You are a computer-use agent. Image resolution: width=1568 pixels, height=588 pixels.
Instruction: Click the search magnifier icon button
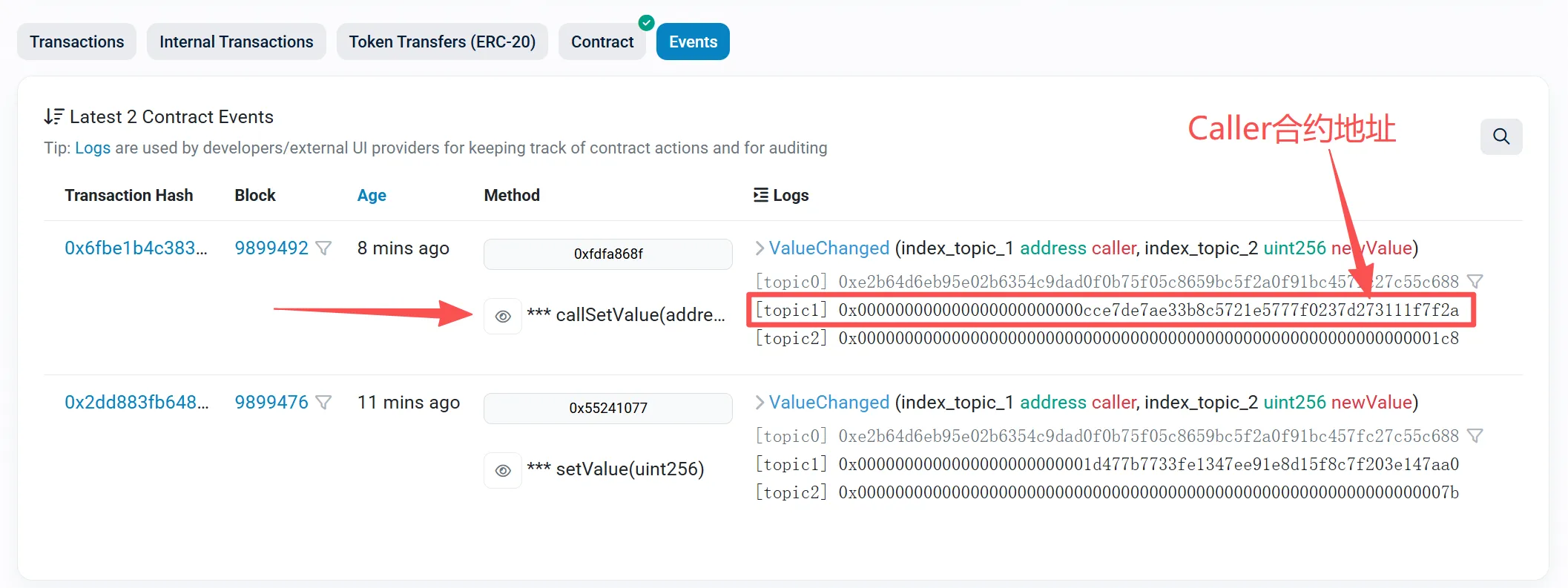1501,136
